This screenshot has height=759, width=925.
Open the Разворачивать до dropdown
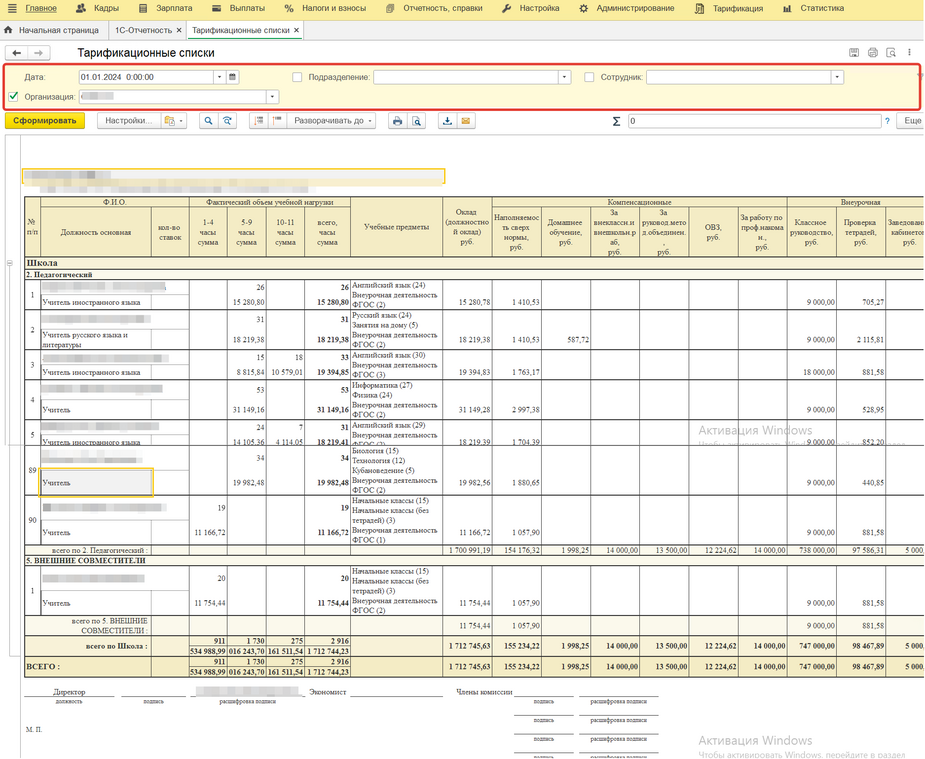click(x=332, y=121)
